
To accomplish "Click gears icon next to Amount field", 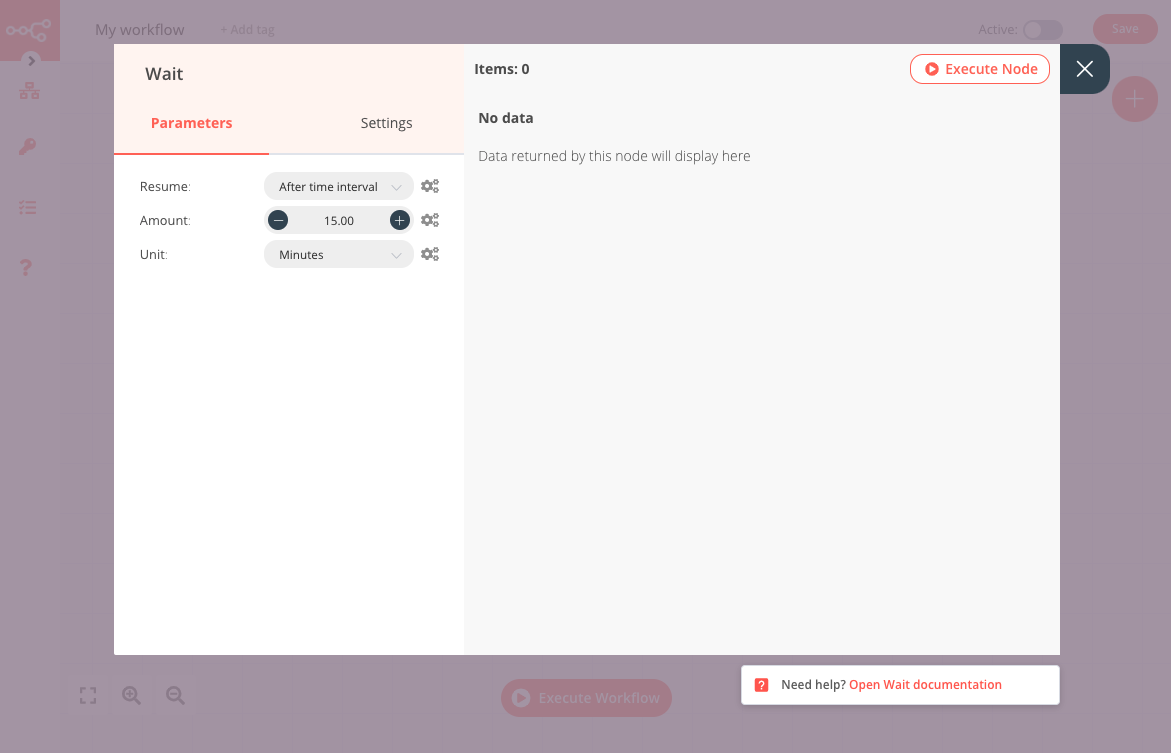I will click(430, 221).
